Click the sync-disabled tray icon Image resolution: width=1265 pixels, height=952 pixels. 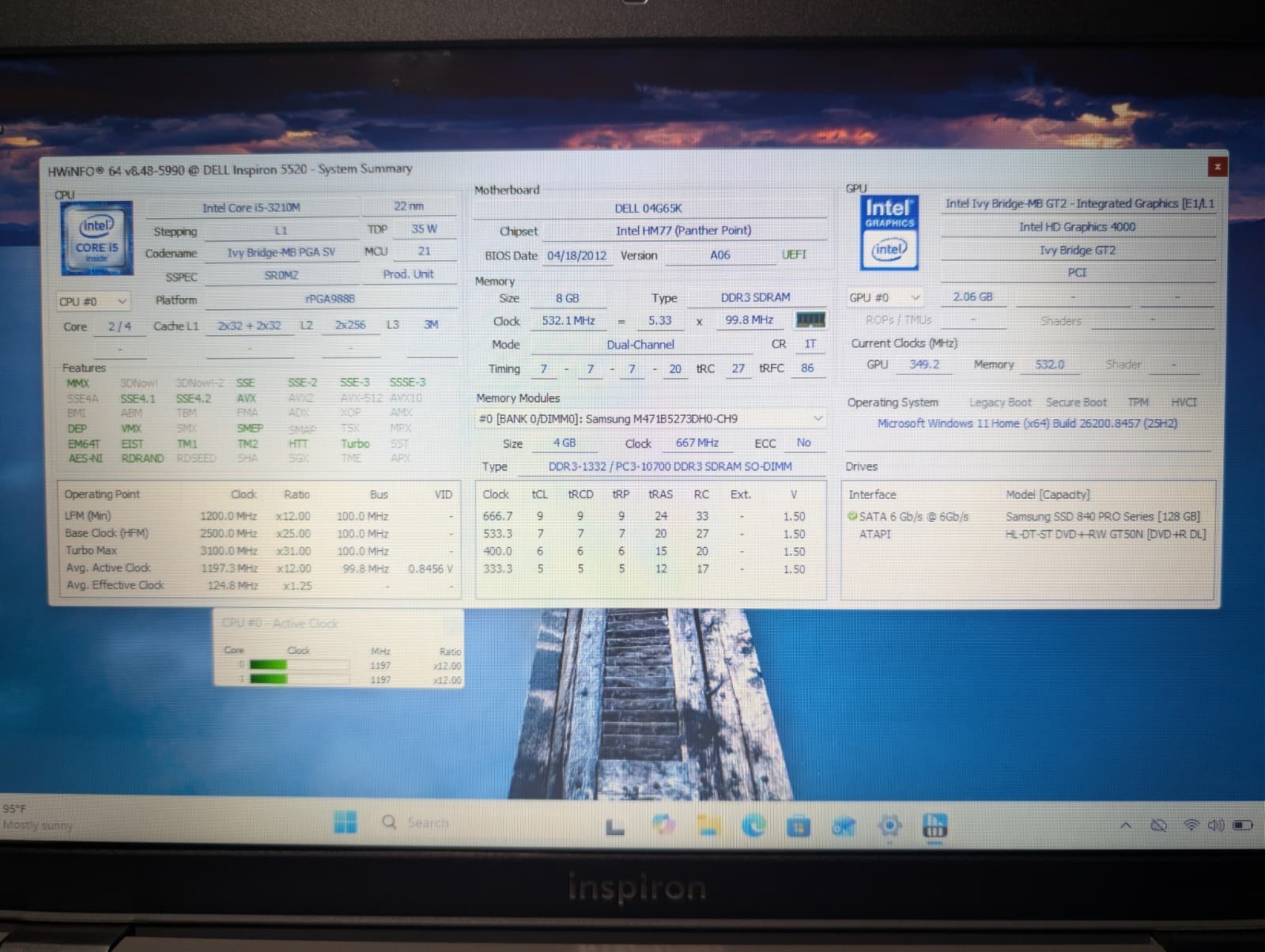click(1158, 825)
